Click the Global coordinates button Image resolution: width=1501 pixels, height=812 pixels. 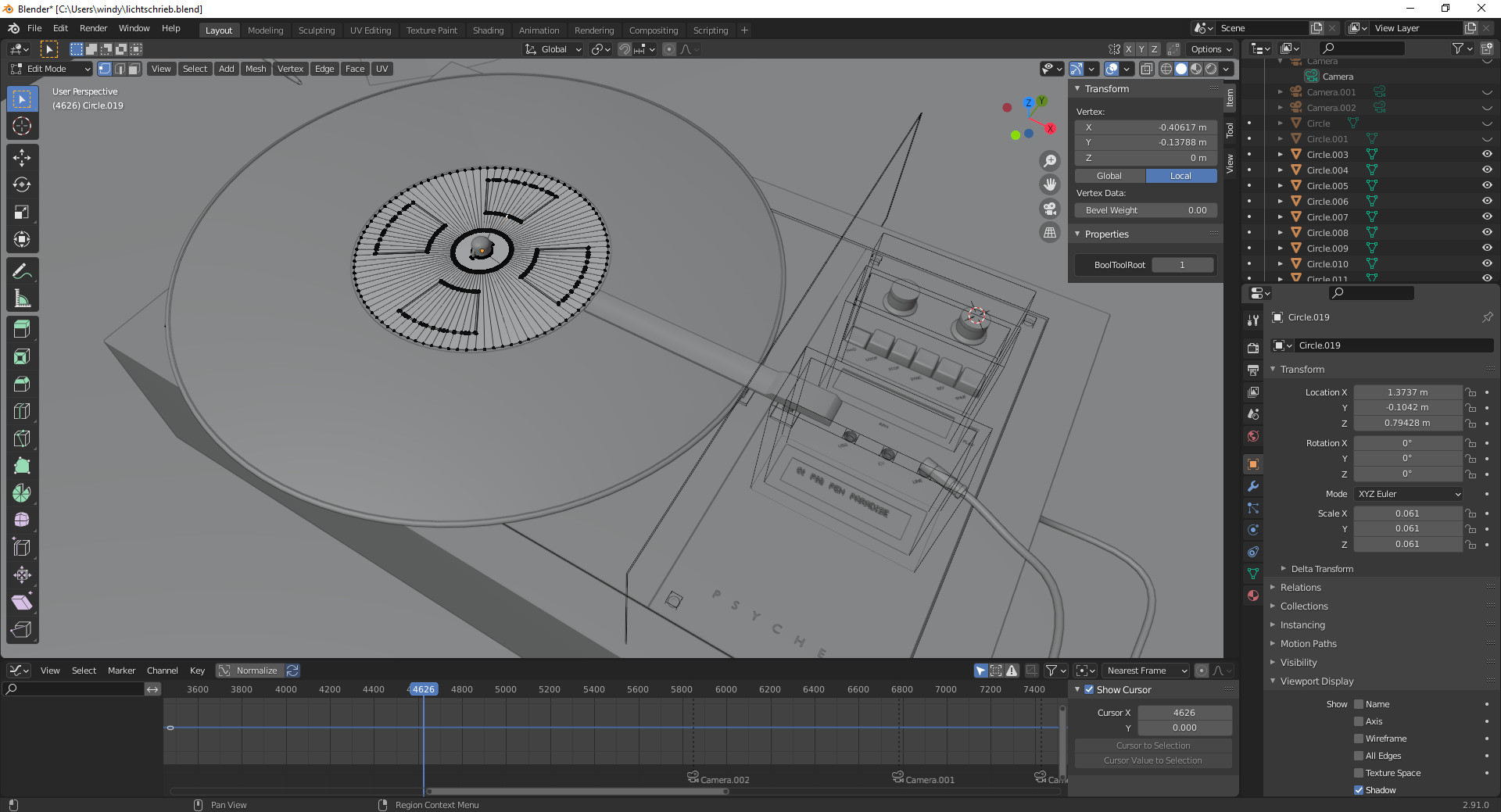[x=1109, y=176]
